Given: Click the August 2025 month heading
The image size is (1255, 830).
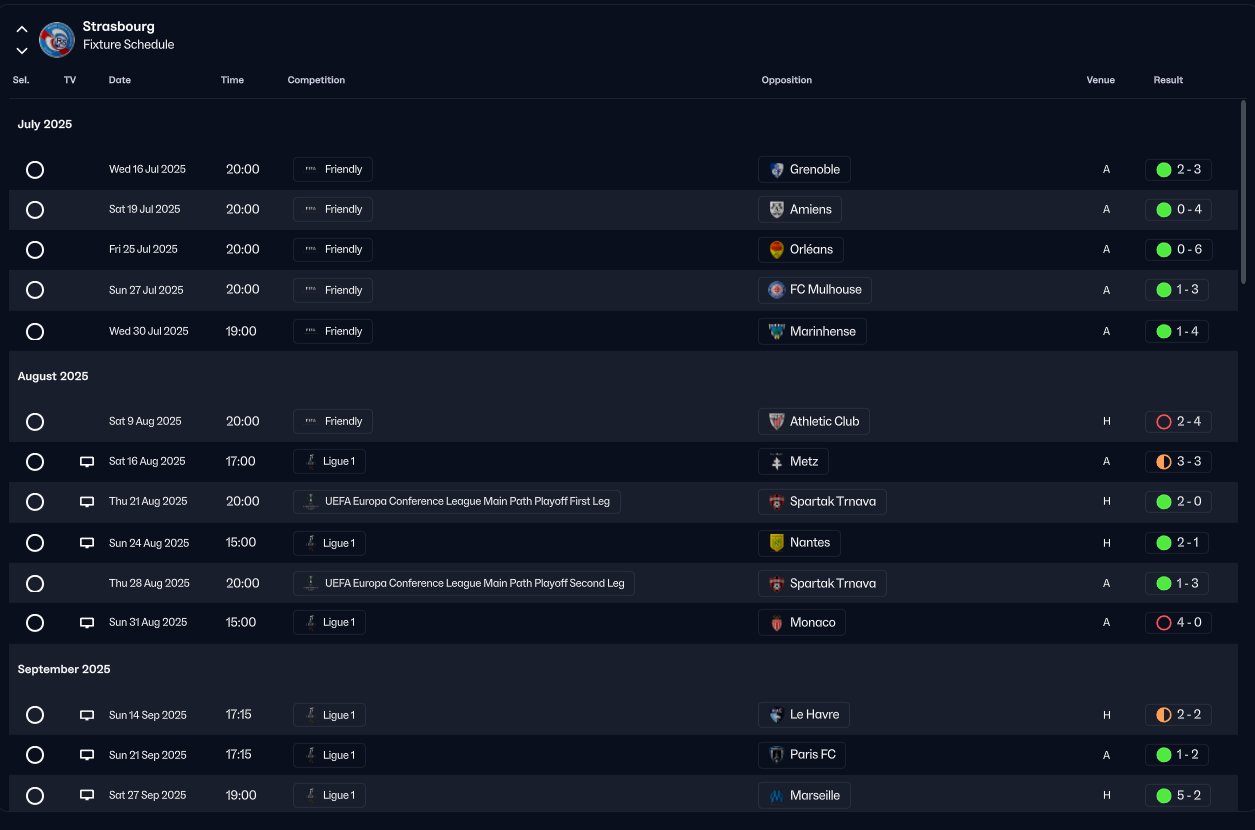Looking at the screenshot, I should click(x=53, y=377).
